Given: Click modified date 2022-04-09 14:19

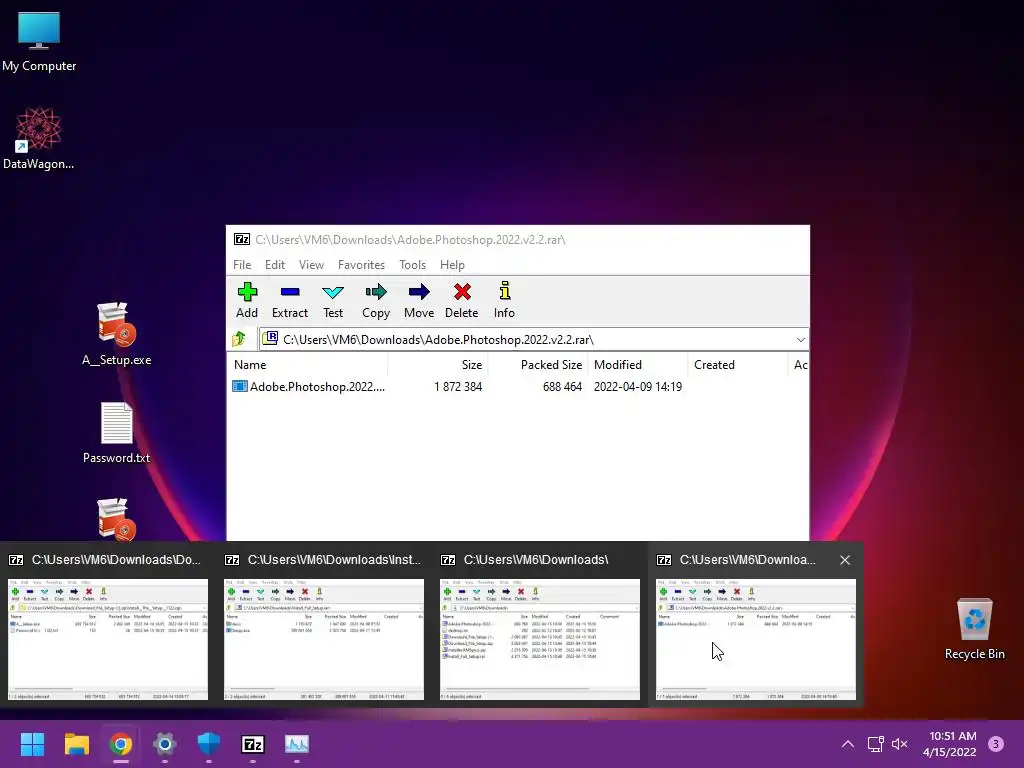Looking at the screenshot, I should (637, 387).
